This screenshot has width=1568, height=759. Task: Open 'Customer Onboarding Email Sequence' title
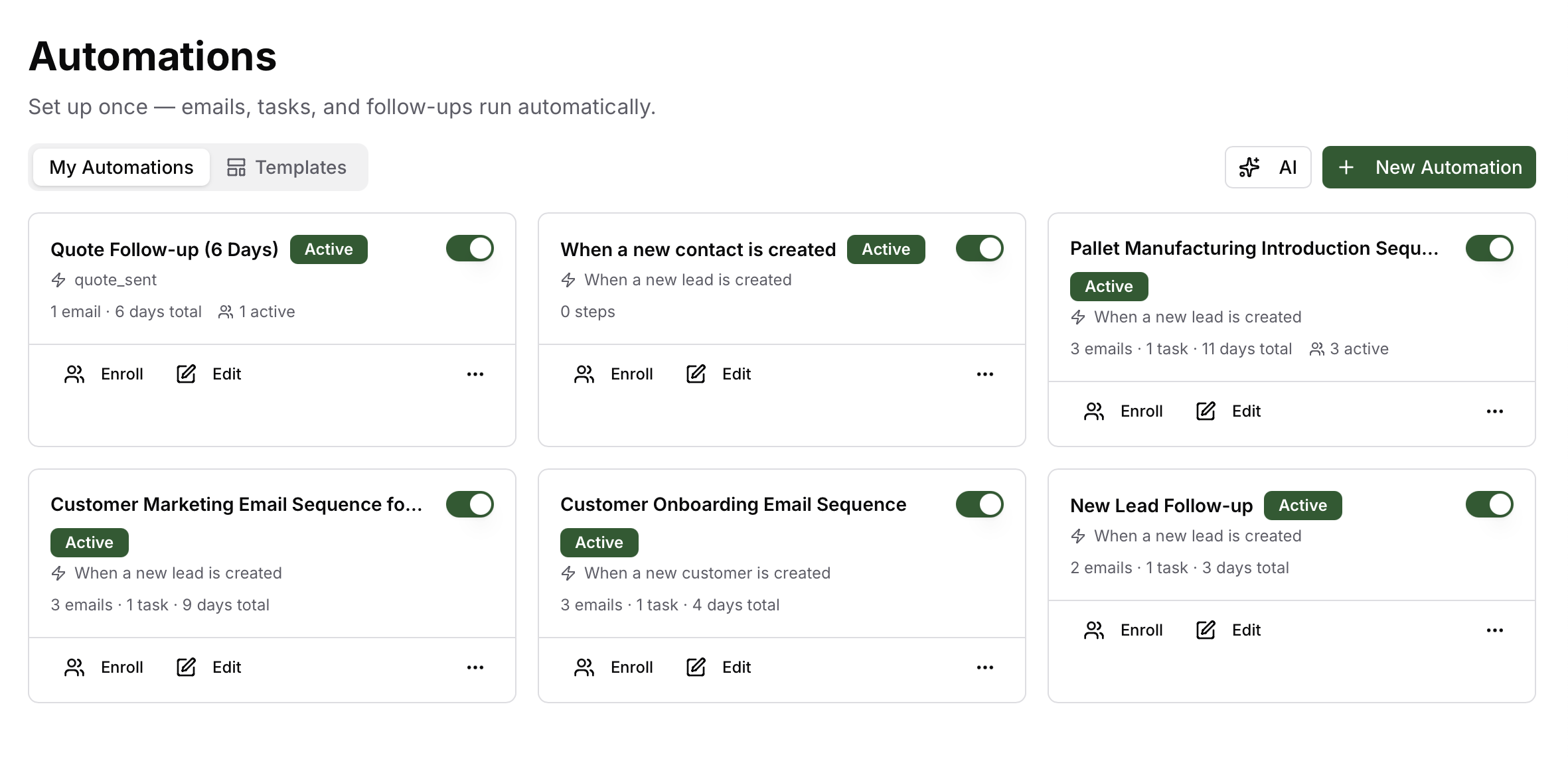pyautogui.click(x=734, y=504)
